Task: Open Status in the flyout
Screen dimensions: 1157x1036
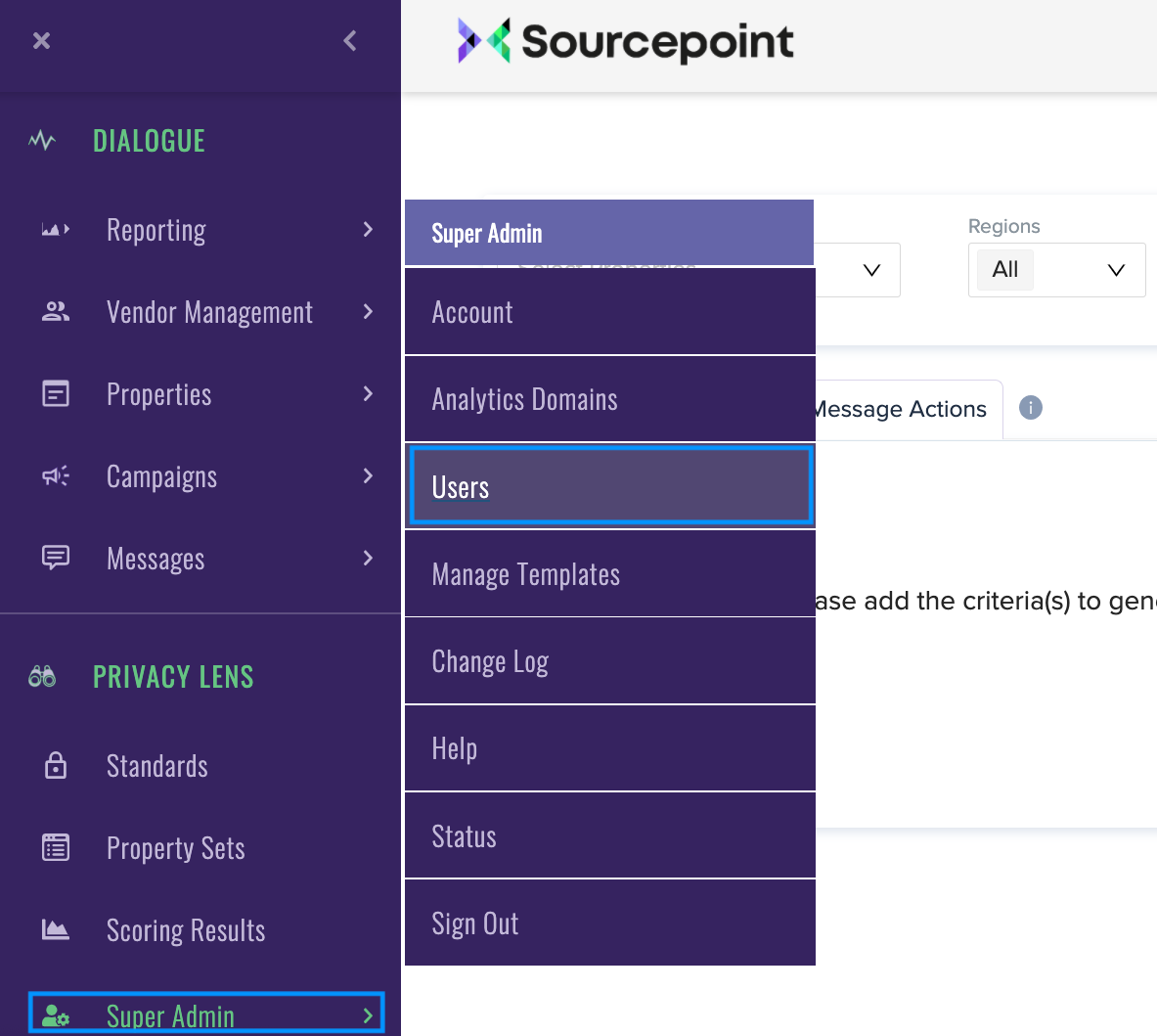Action: coord(610,836)
